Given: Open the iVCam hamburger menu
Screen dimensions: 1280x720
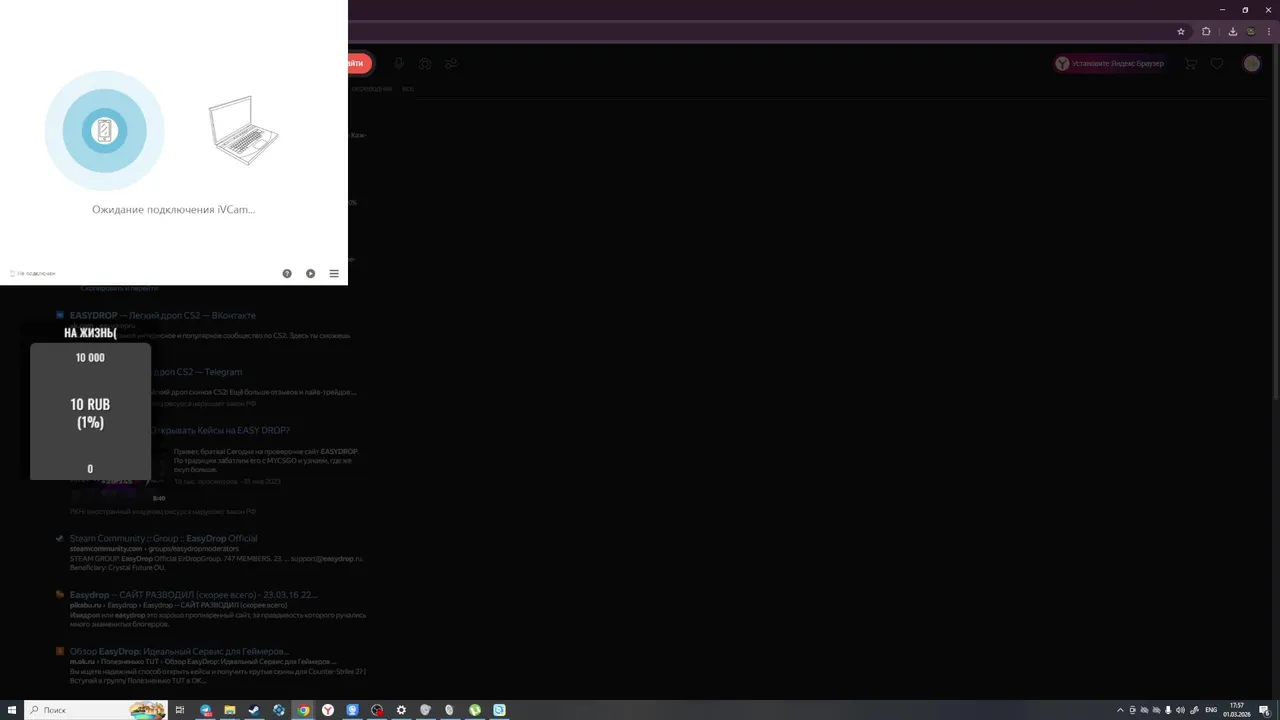Looking at the screenshot, I should pyautogui.click(x=334, y=273).
